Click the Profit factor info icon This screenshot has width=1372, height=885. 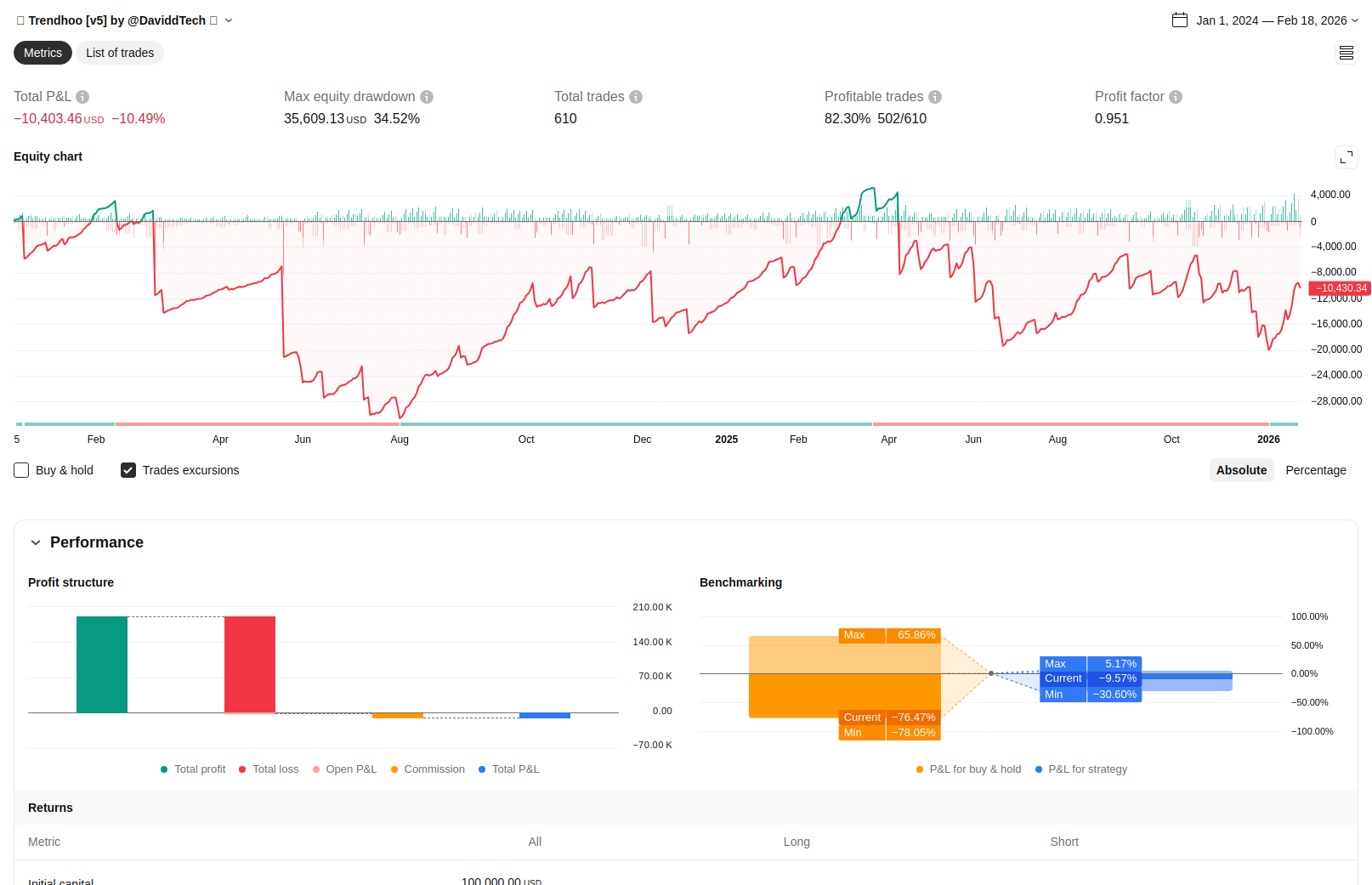[1176, 97]
